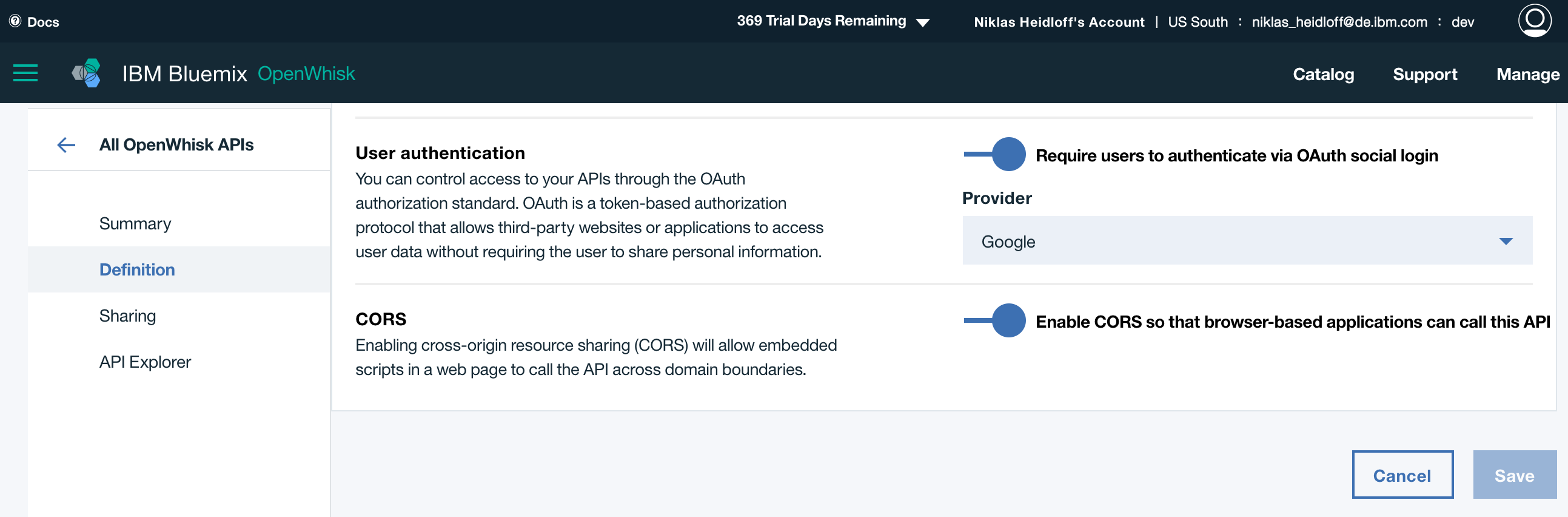Open the Support link in header
The width and height of the screenshot is (1568, 517).
coord(1425,73)
